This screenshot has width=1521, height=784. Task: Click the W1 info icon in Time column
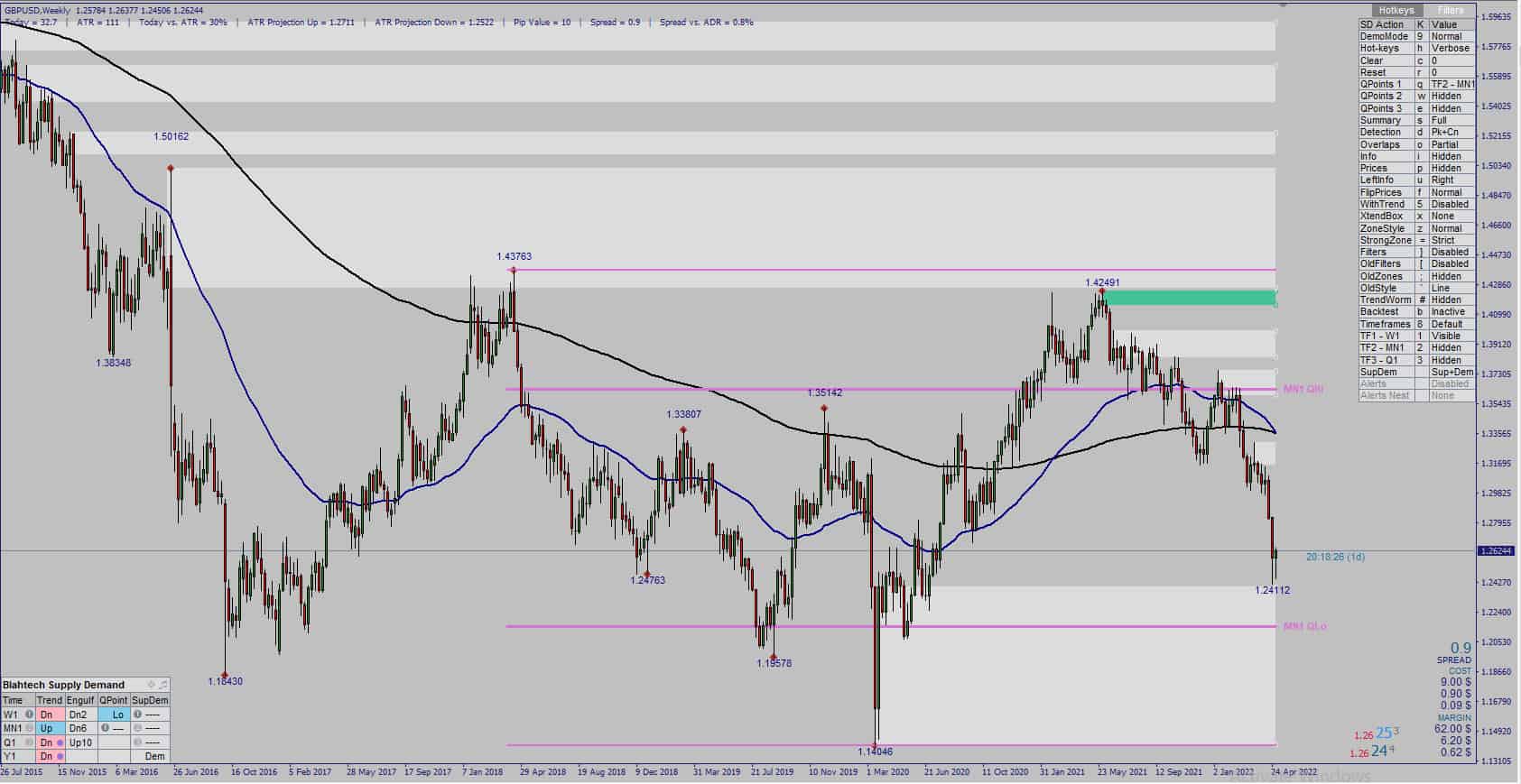(29, 715)
